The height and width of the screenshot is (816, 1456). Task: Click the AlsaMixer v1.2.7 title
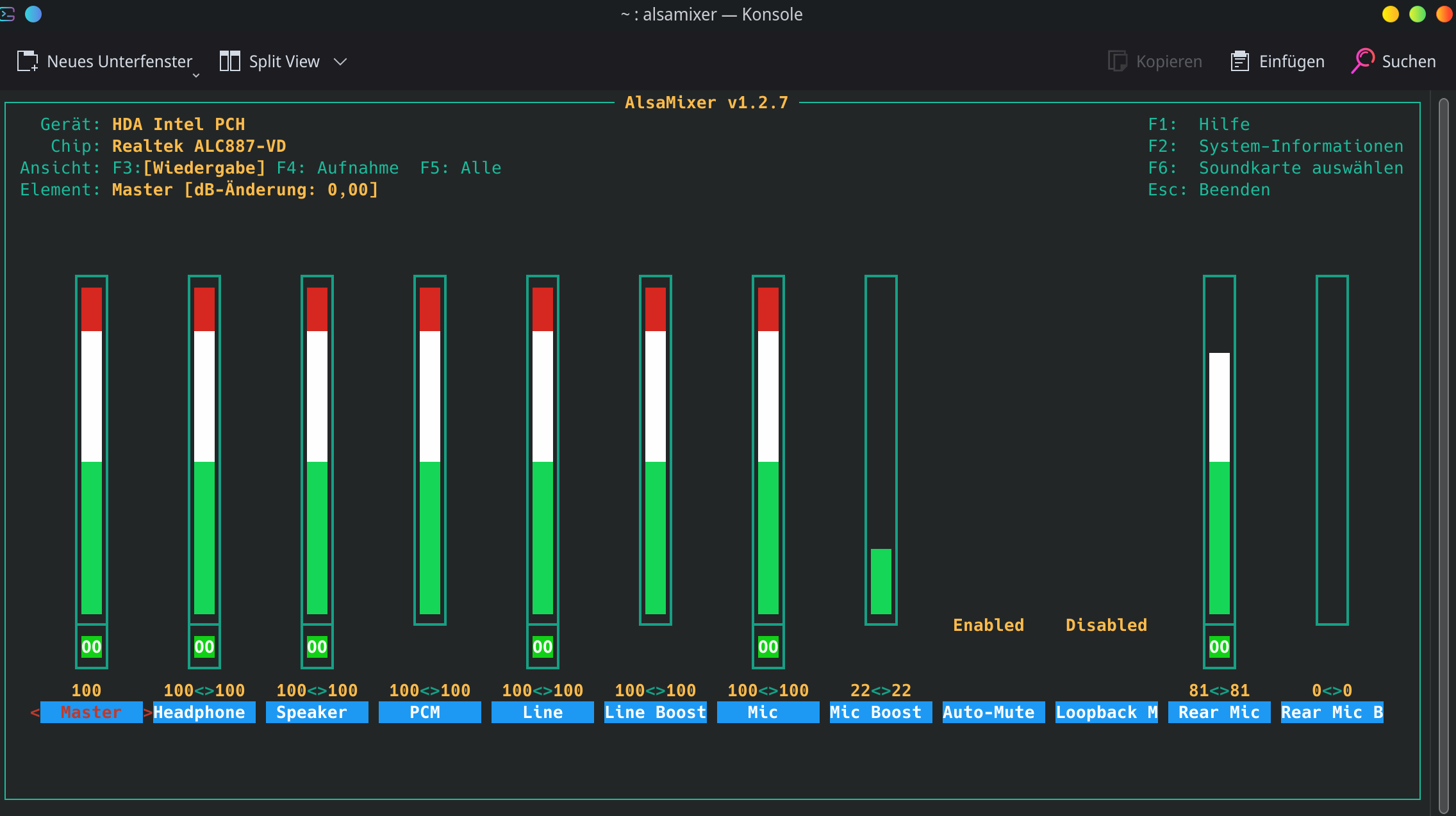tap(707, 102)
